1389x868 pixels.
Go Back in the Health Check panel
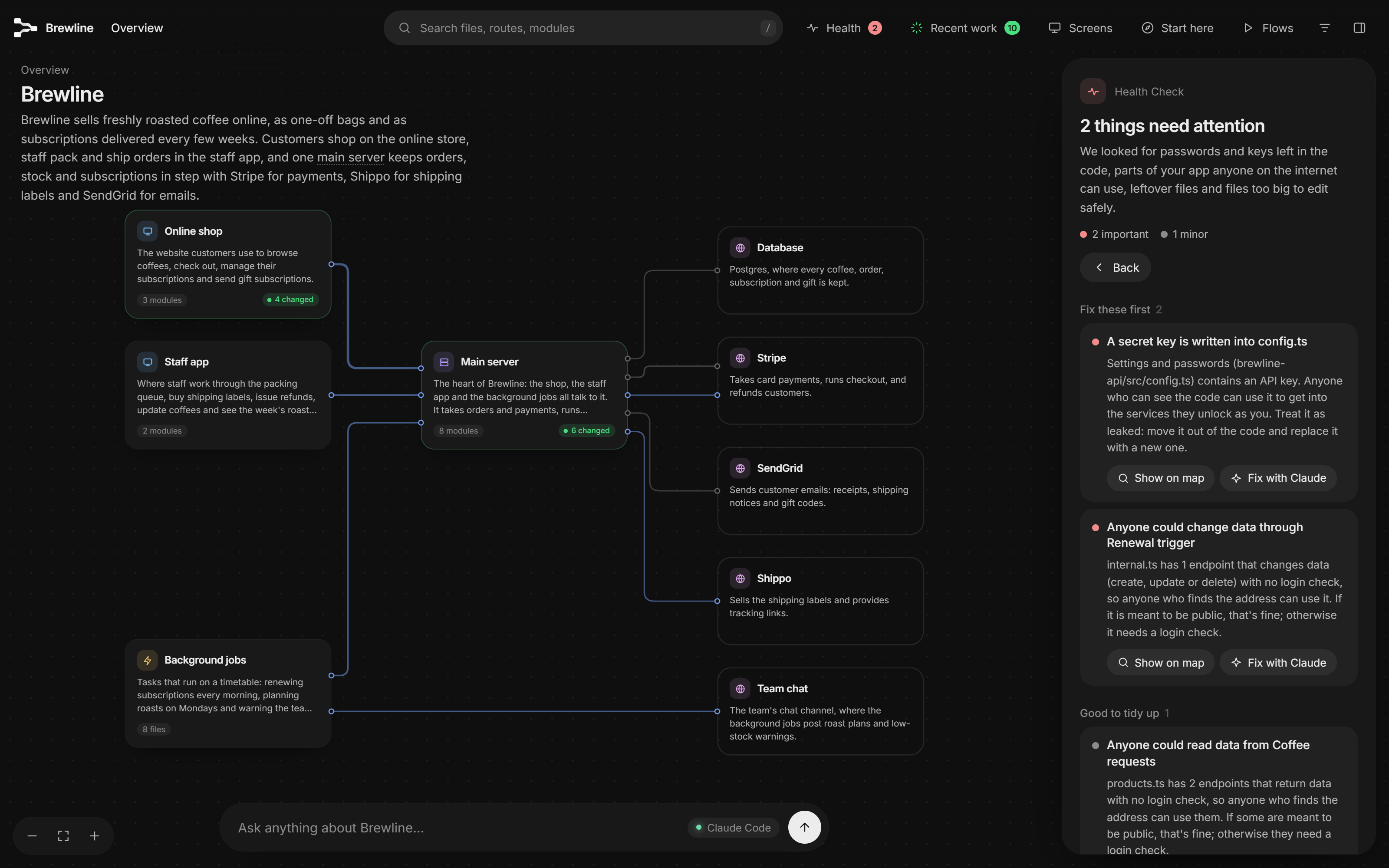1115,267
